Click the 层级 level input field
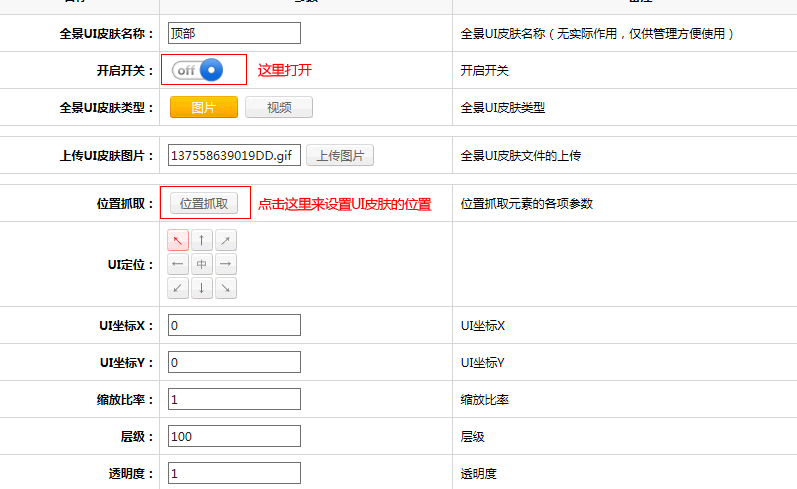Screen dimensions: 797x489 234,436
